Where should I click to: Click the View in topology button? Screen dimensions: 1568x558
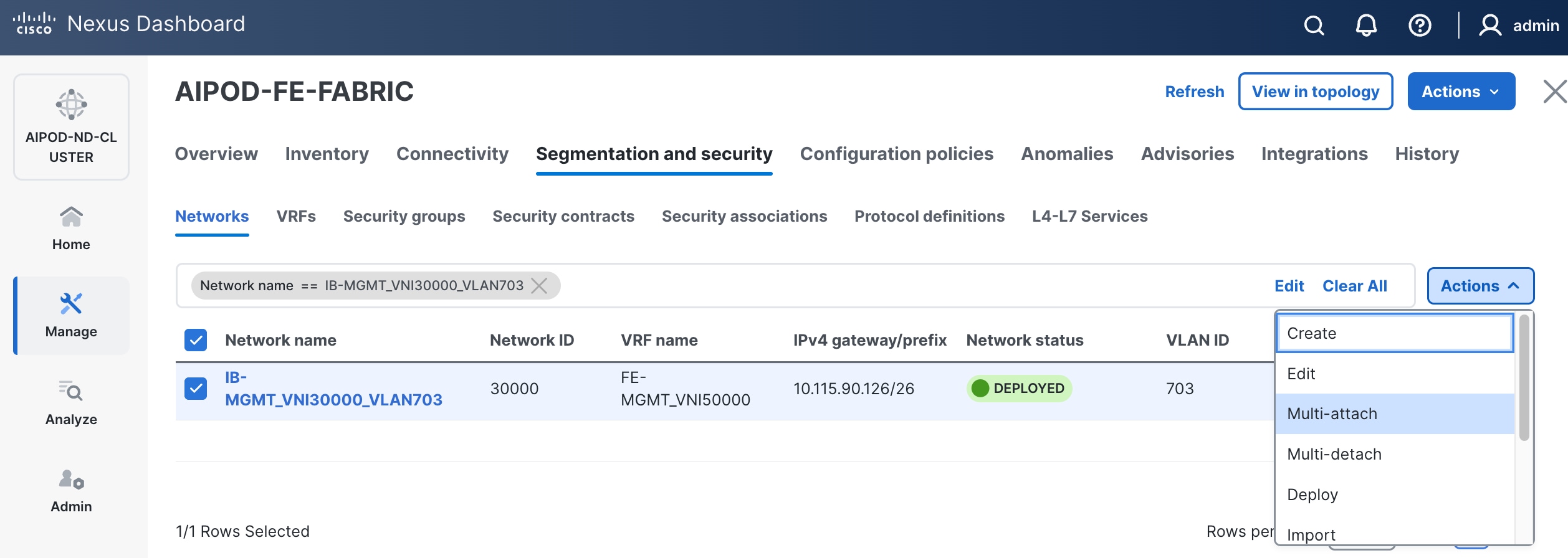(1315, 92)
